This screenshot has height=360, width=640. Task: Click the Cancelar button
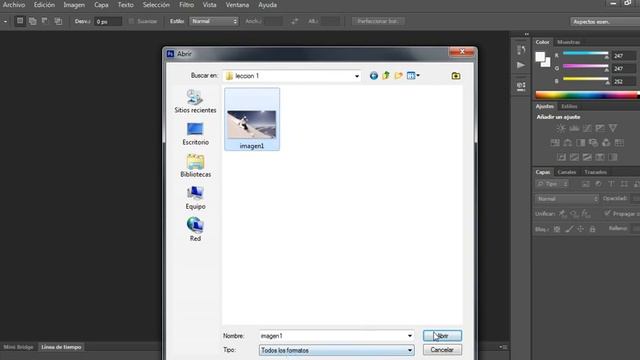(x=442, y=350)
